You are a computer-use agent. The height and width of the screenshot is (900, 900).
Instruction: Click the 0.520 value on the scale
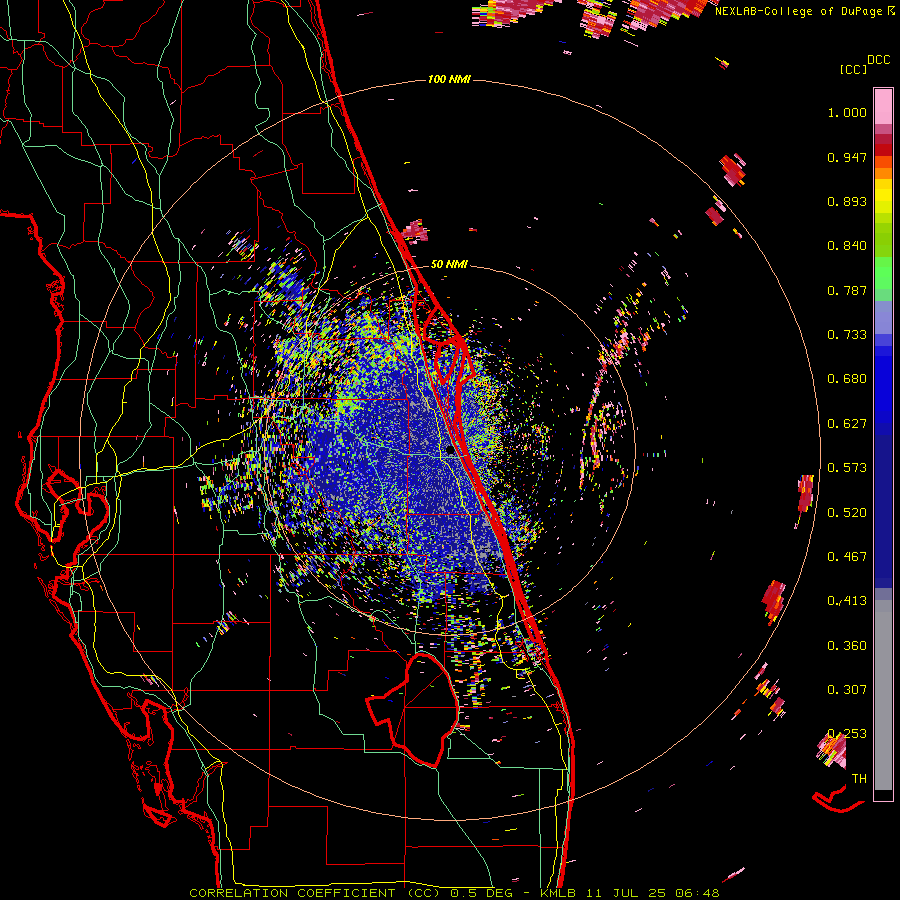847,513
